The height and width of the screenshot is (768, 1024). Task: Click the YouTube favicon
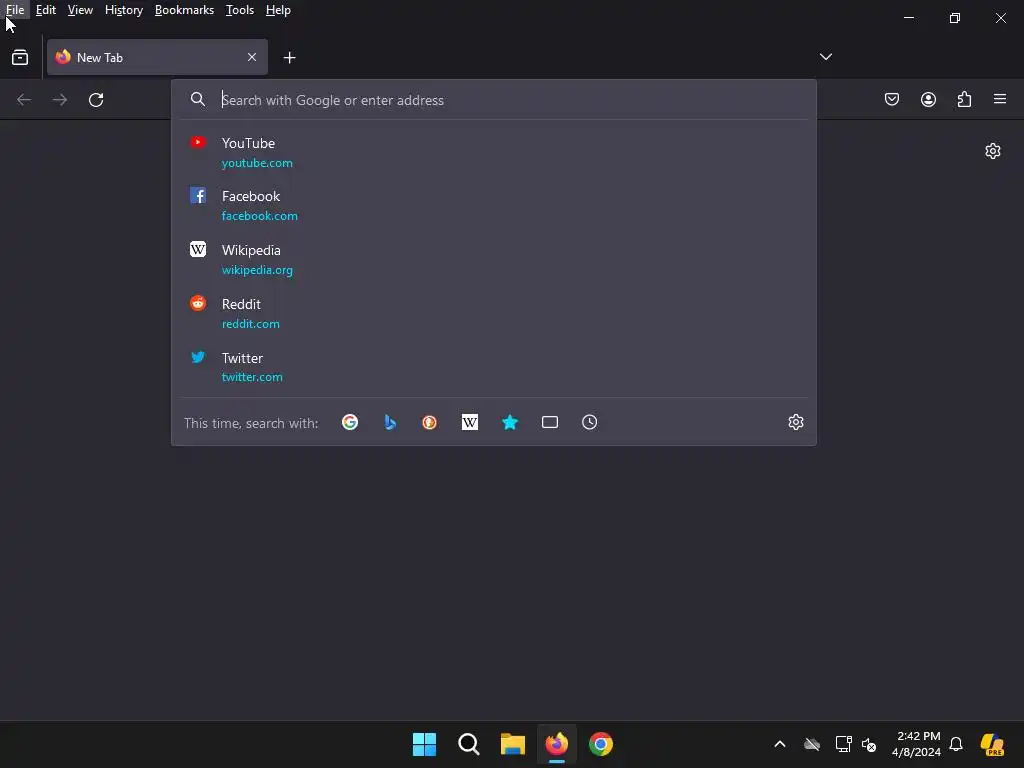point(198,142)
